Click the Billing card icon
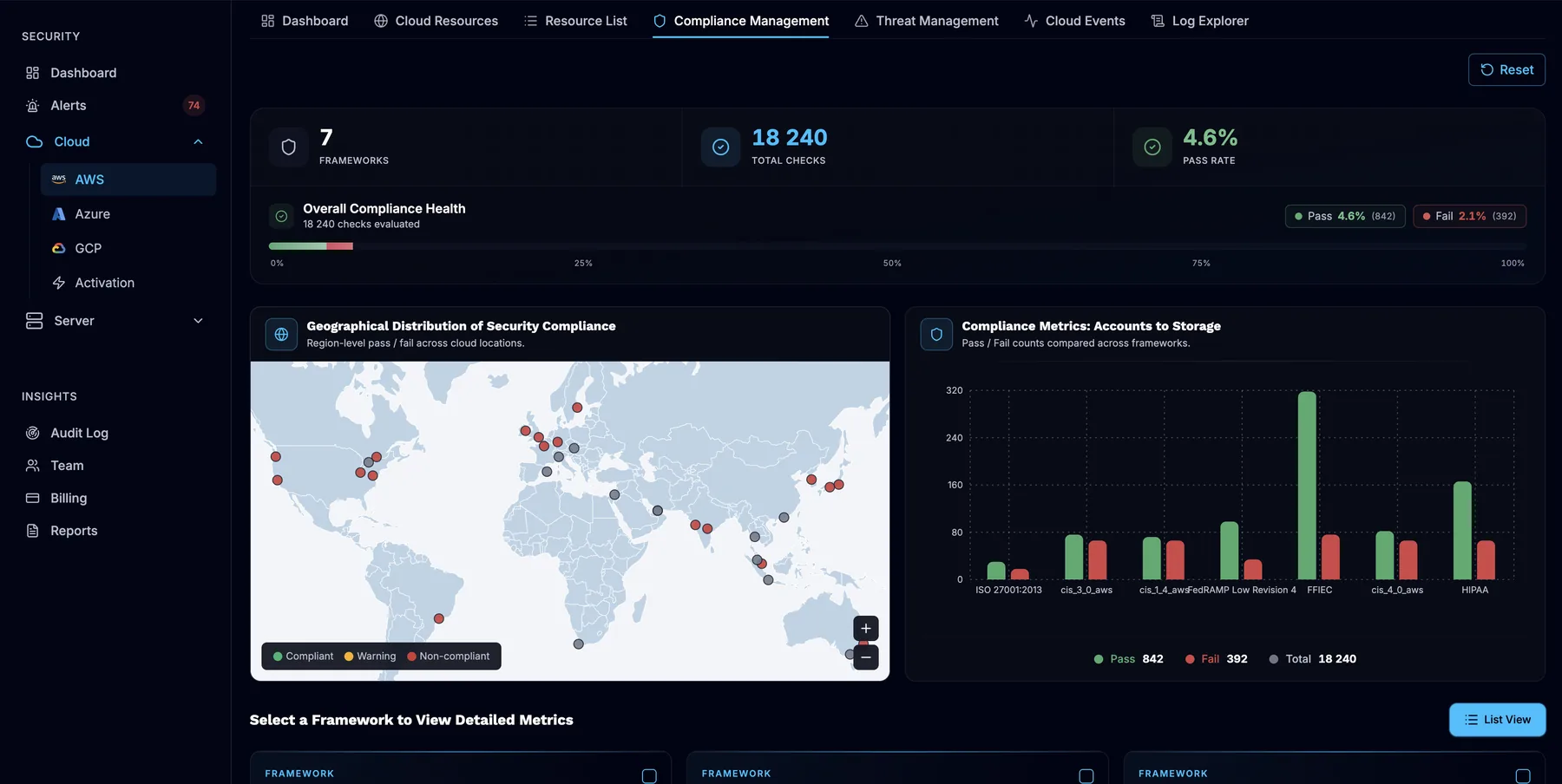The height and width of the screenshot is (784, 1562). pos(33,498)
